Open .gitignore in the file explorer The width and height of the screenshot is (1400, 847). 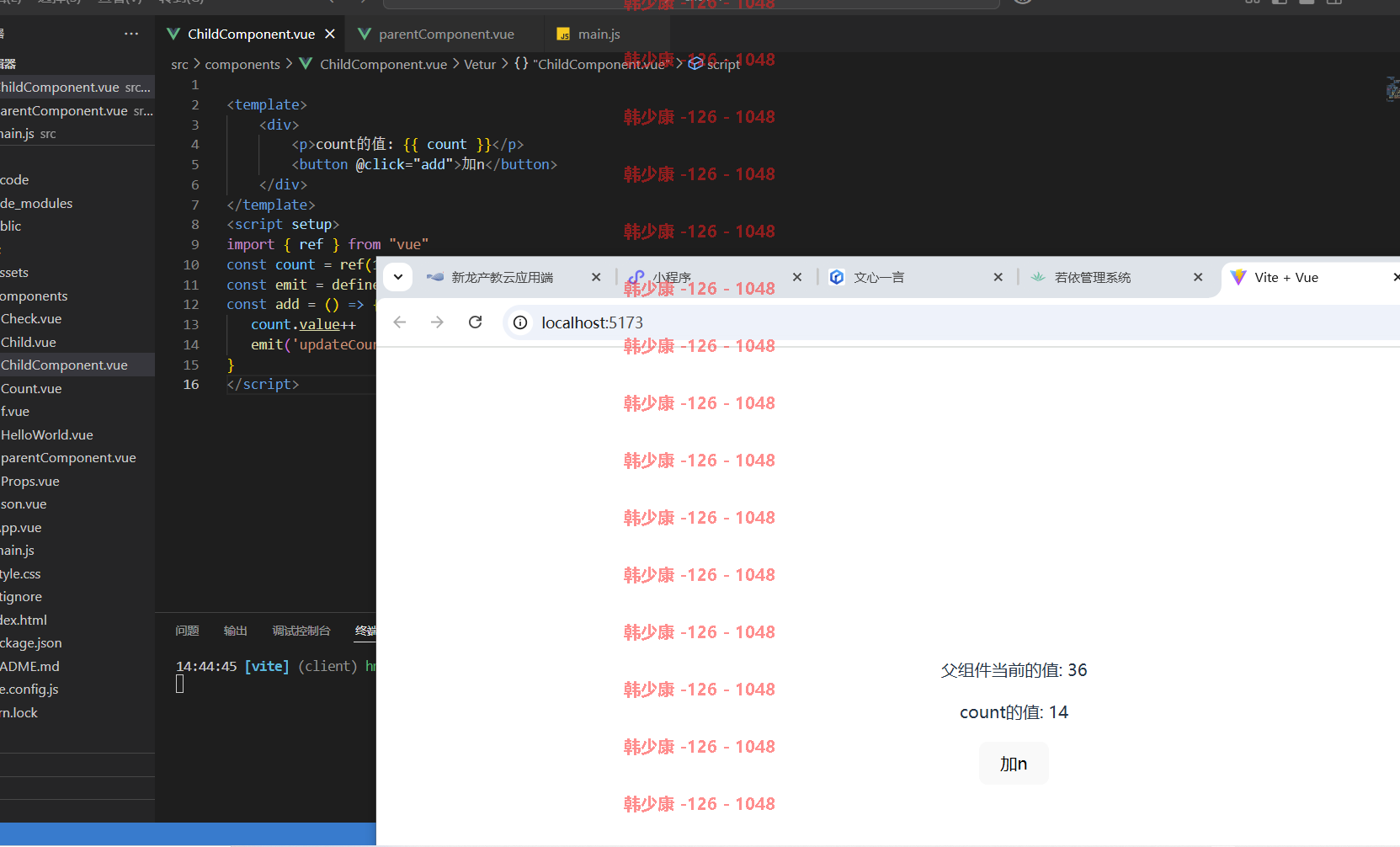click(77, 596)
